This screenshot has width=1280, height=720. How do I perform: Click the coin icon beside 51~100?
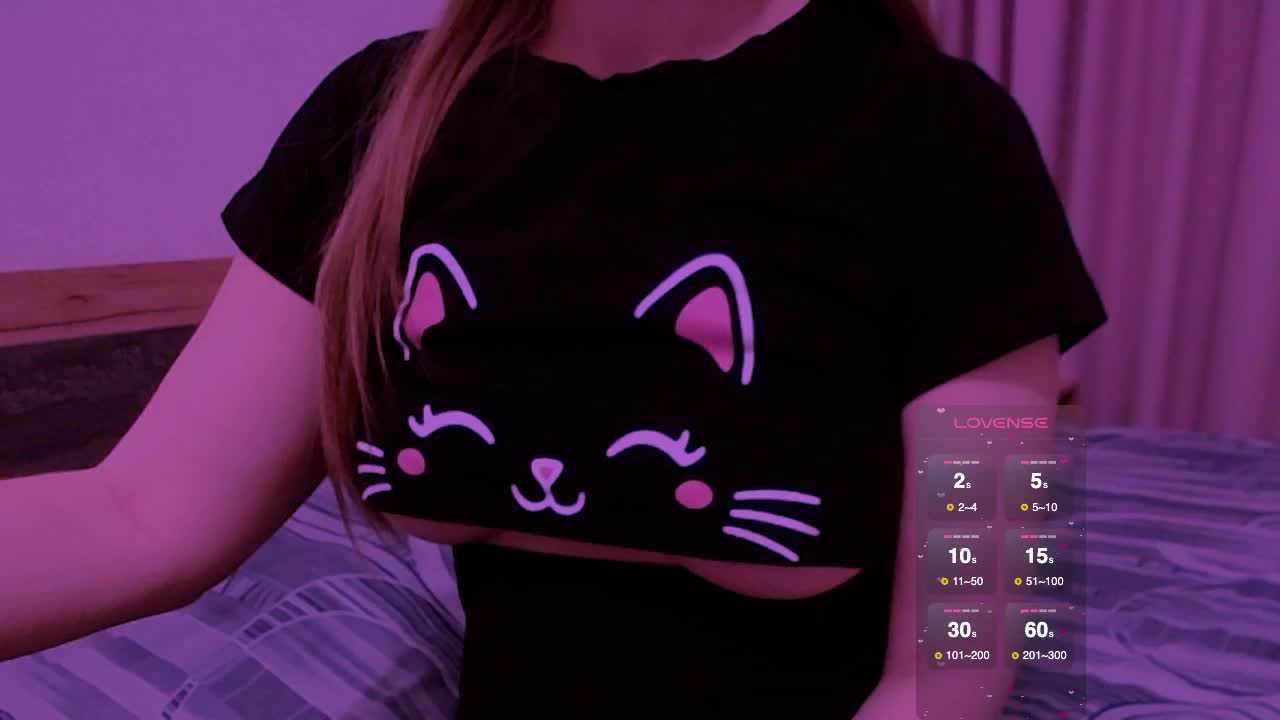pos(1018,581)
